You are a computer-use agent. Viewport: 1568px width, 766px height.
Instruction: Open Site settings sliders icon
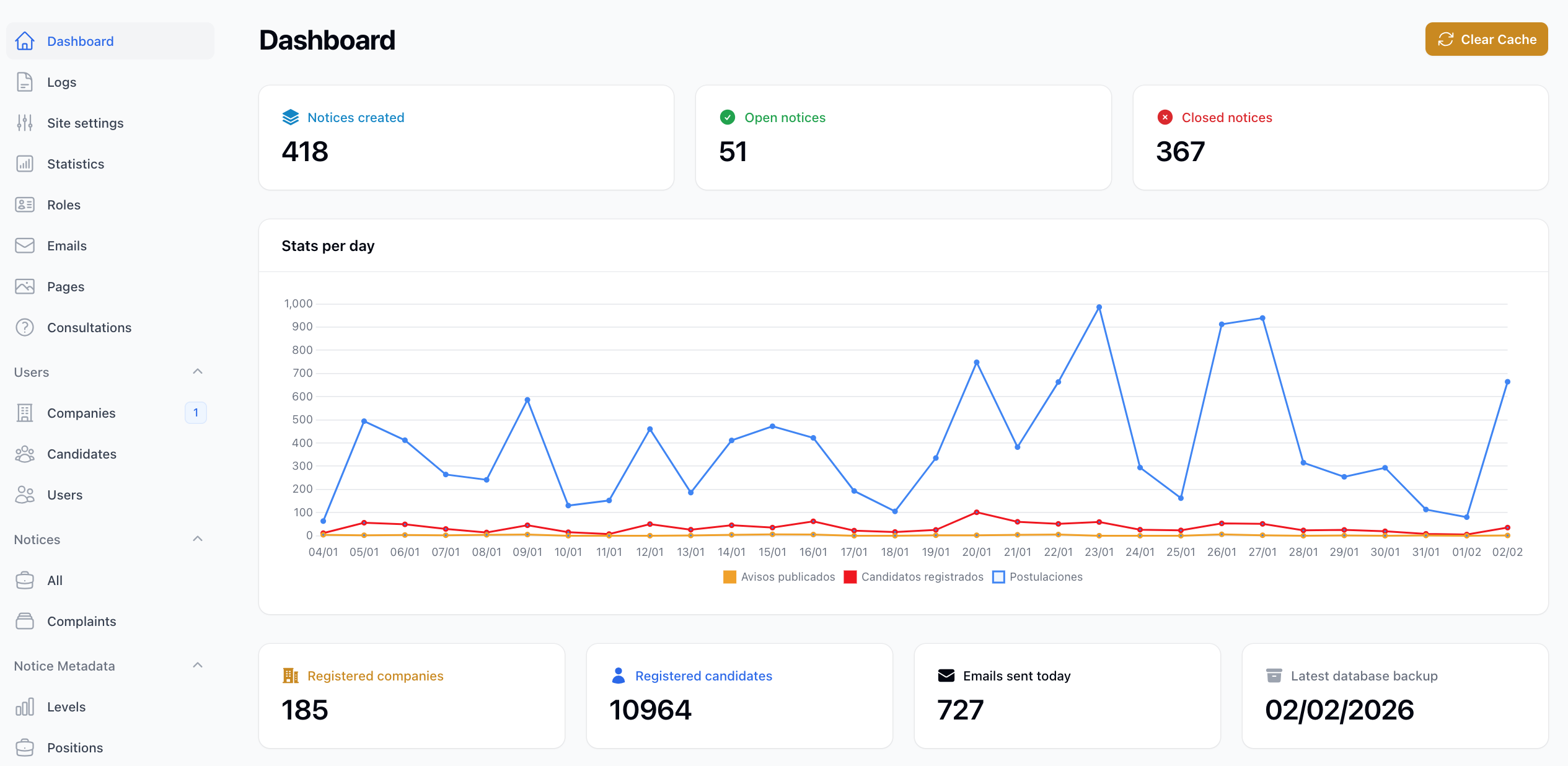[25, 123]
